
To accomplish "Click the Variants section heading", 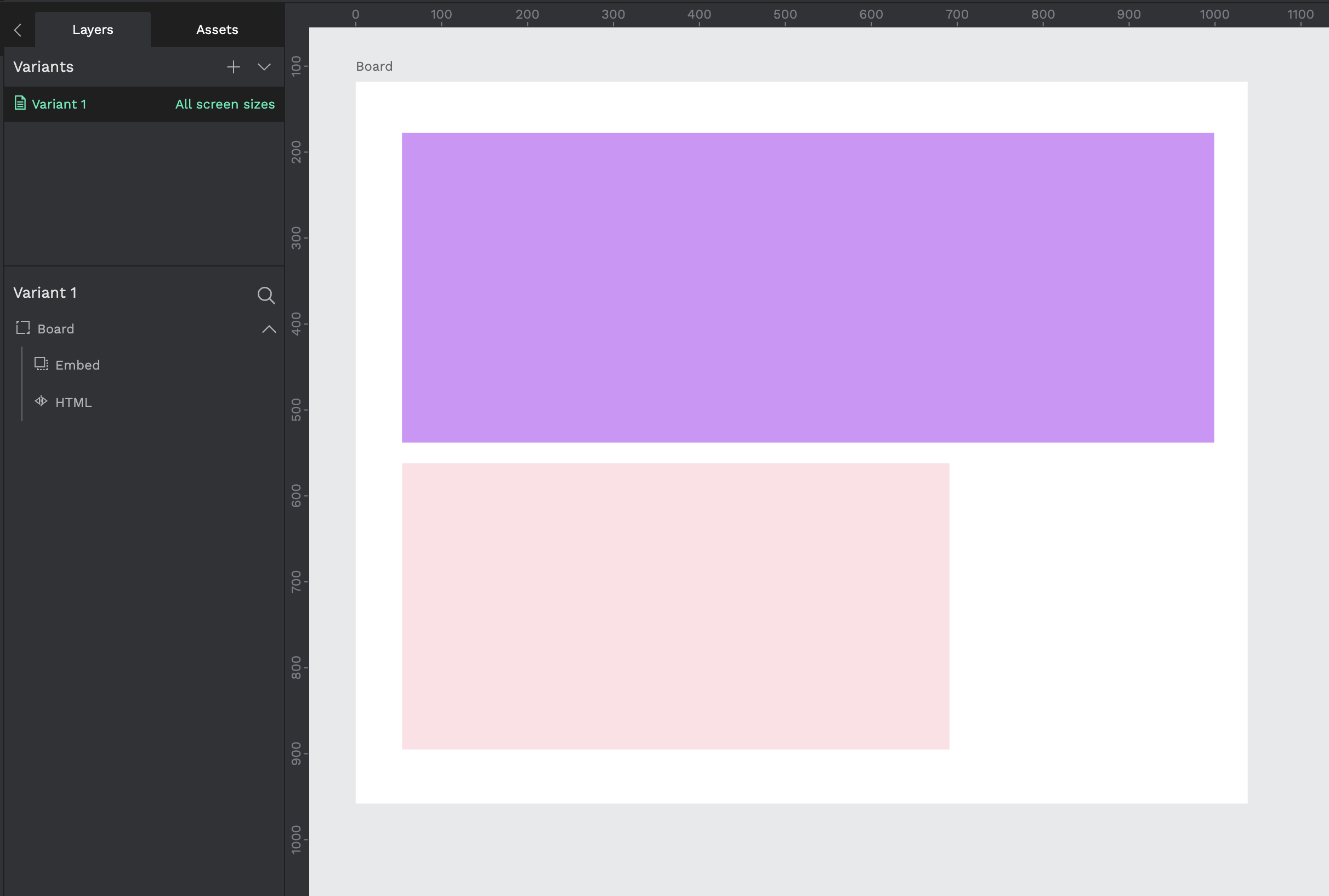I will pos(43,67).
